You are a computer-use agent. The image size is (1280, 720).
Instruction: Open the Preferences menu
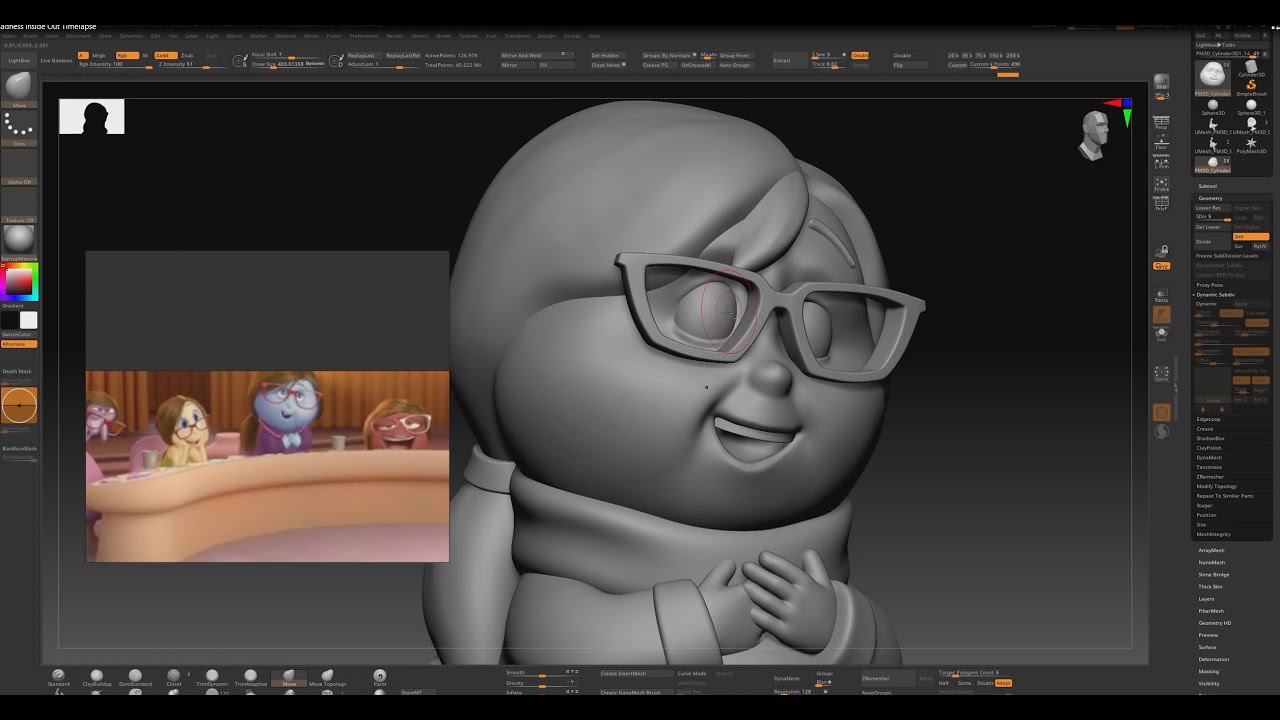[364, 36]
